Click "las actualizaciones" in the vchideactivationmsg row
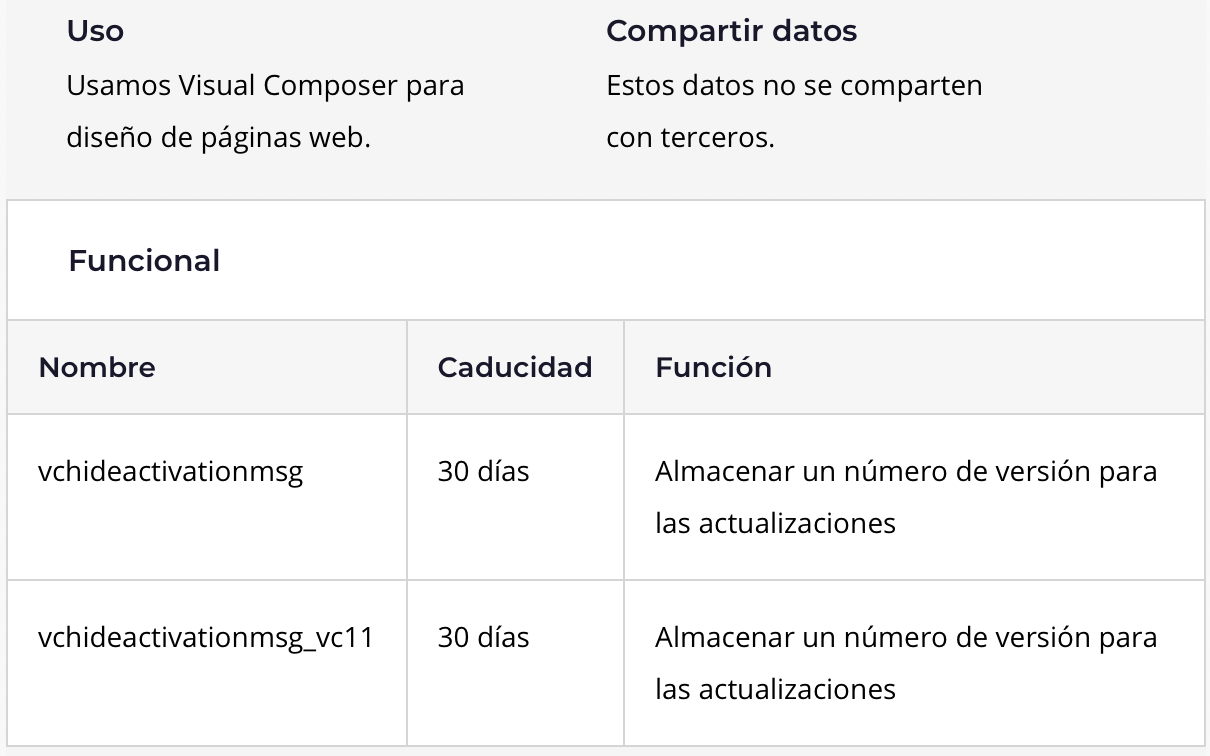1210x756 pixels. (775, 523)
